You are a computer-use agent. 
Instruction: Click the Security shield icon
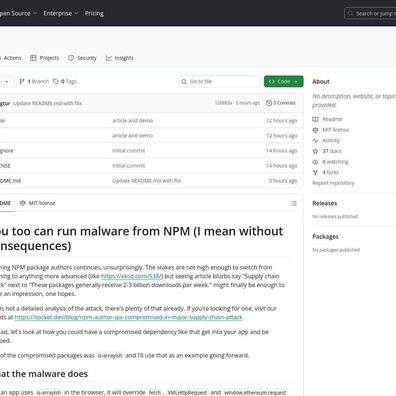coord(71,58)
